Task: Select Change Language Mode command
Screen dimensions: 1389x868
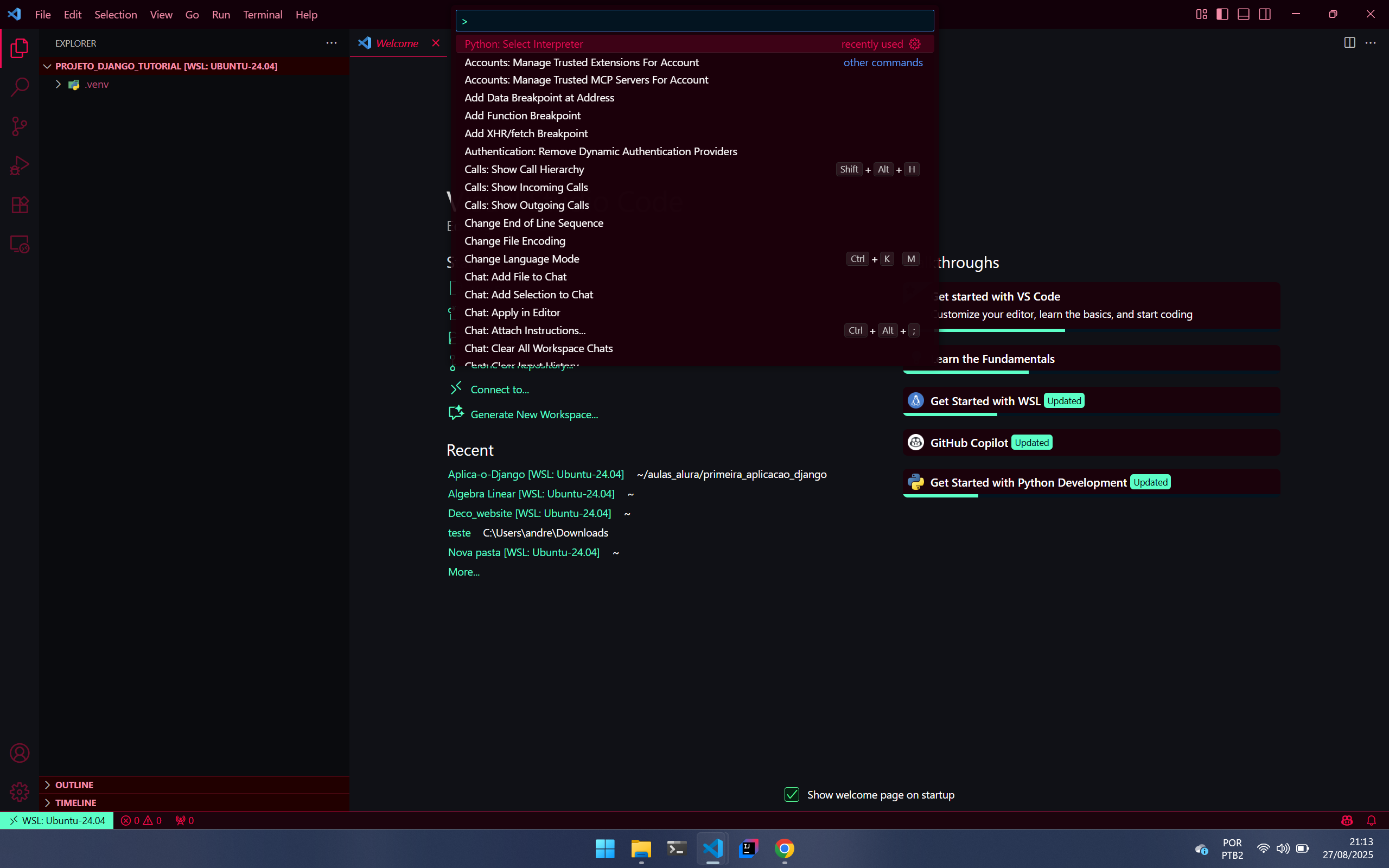Action: [x=521, y=259]
